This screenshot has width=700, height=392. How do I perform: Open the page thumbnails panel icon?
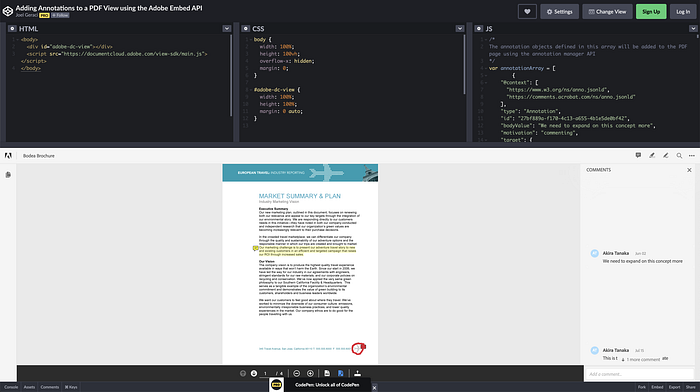[8, 175]
